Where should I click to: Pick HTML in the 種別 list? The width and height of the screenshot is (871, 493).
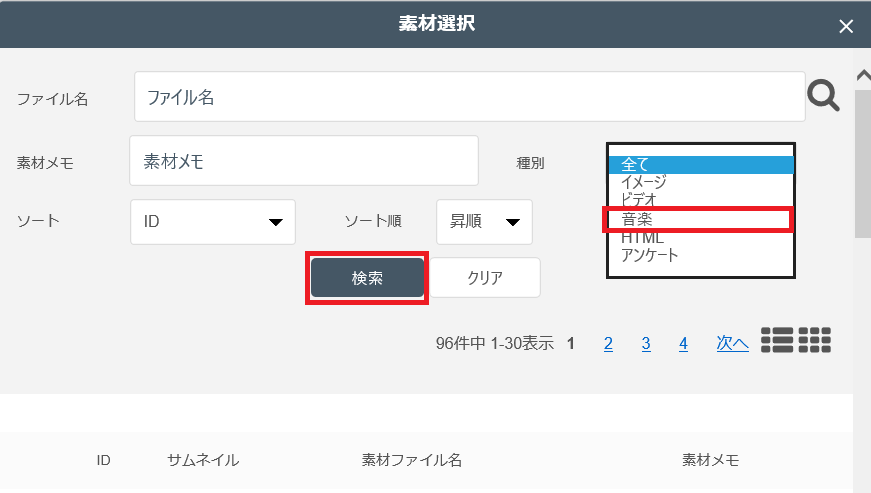tap(700, 237)
